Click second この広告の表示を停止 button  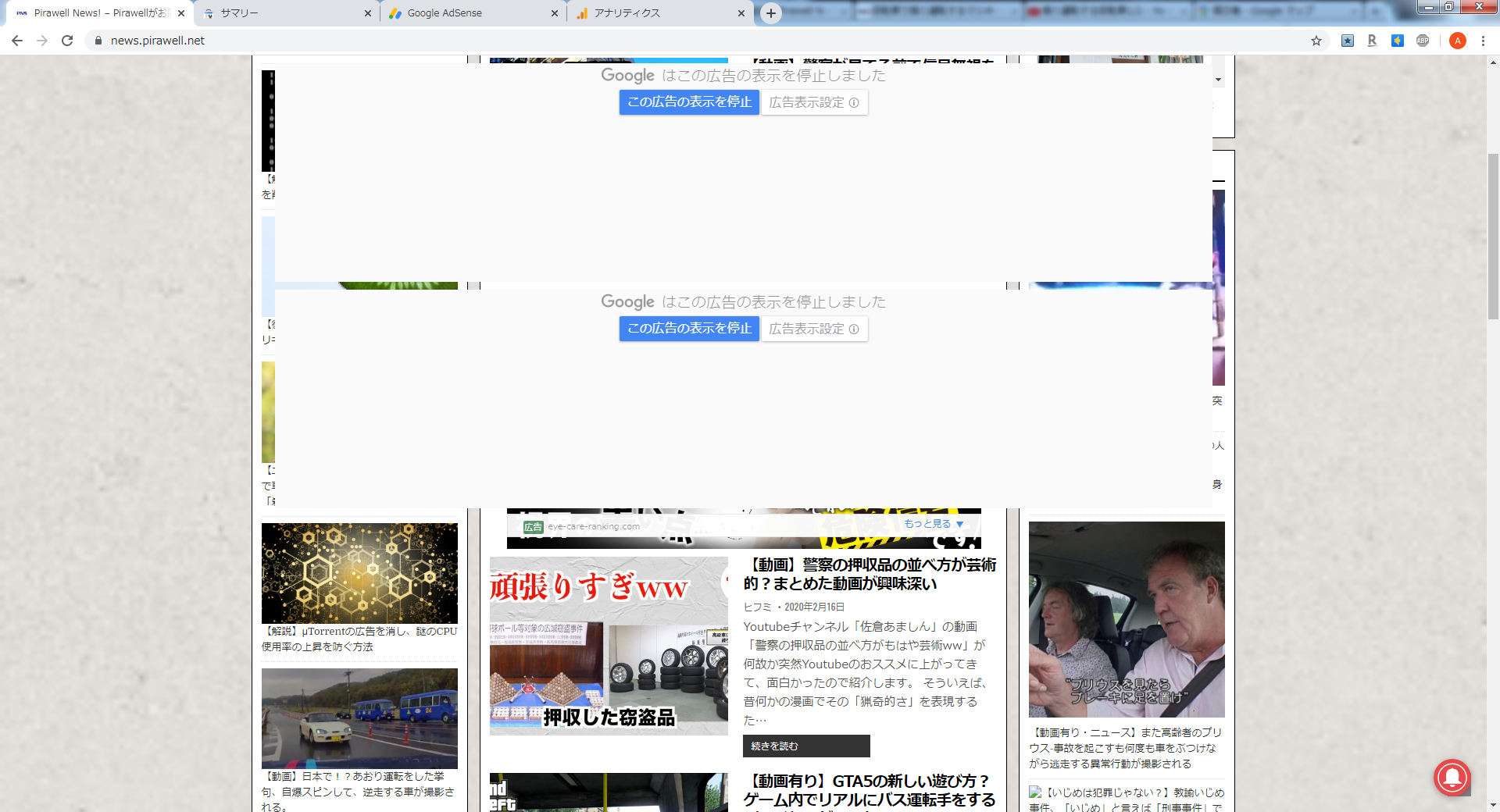689,329
